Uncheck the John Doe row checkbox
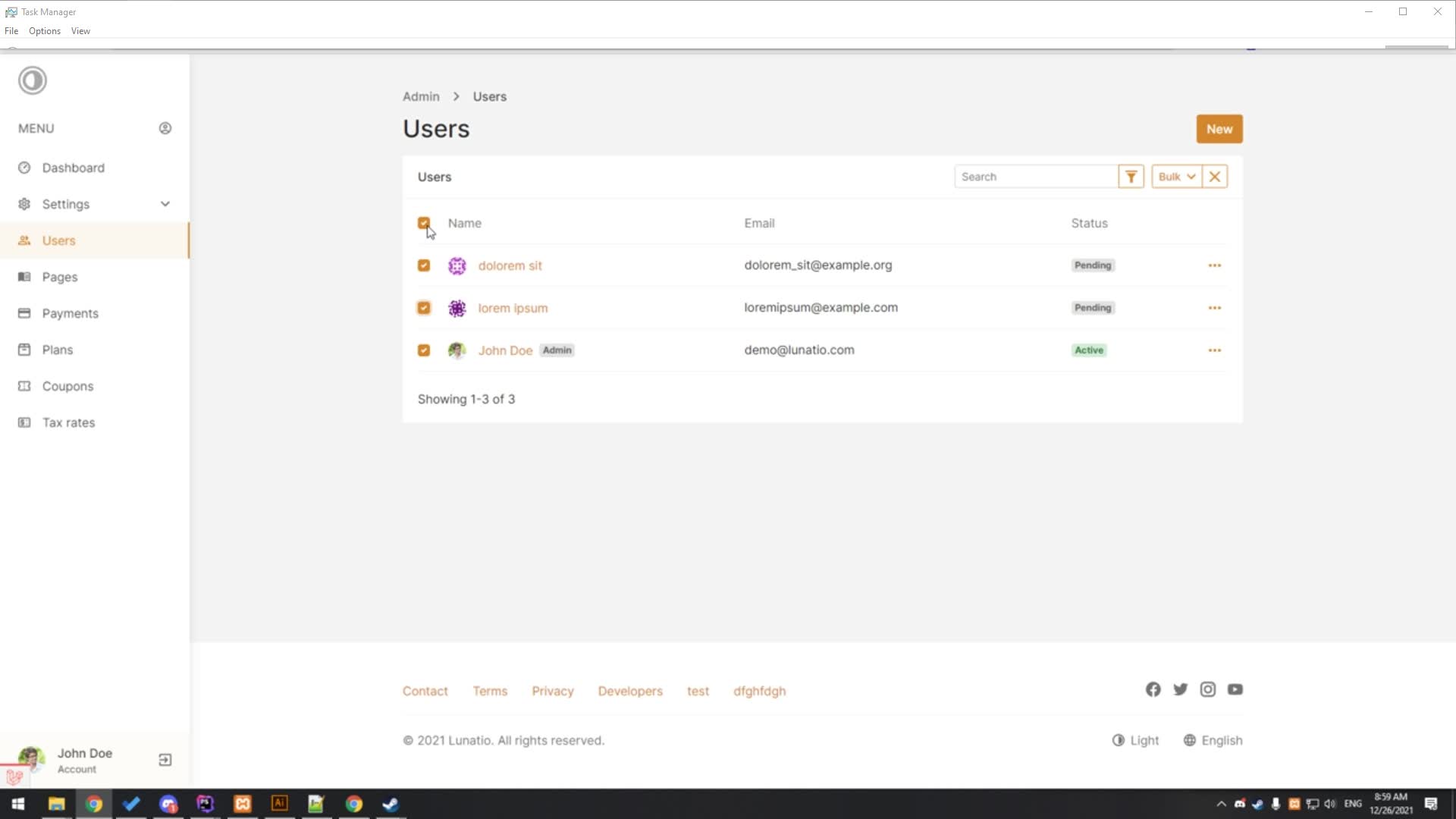The height and width of the screenshot is (819, 1456). click(x=424, y=350)
